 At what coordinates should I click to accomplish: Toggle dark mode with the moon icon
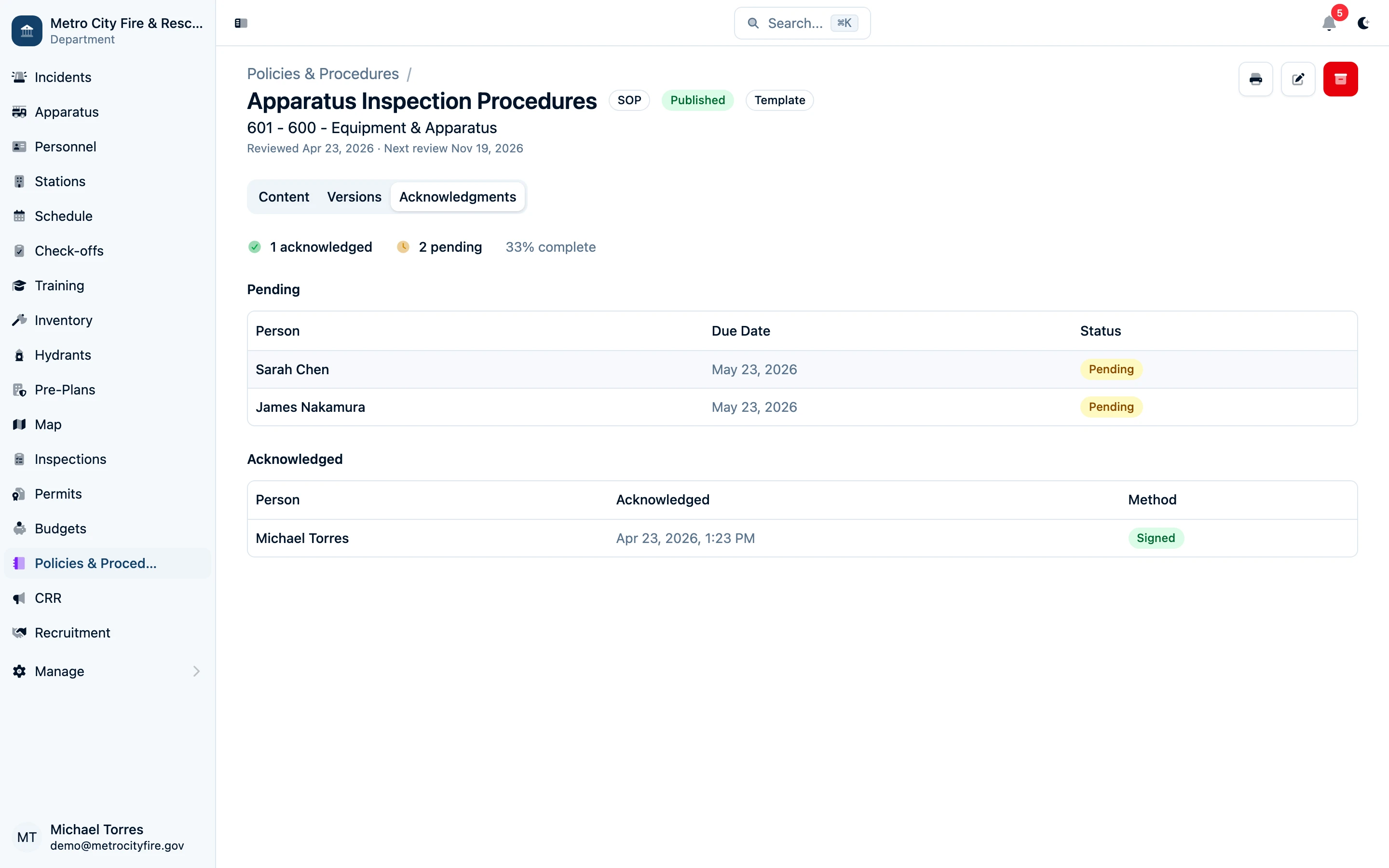coord(1364,24)
